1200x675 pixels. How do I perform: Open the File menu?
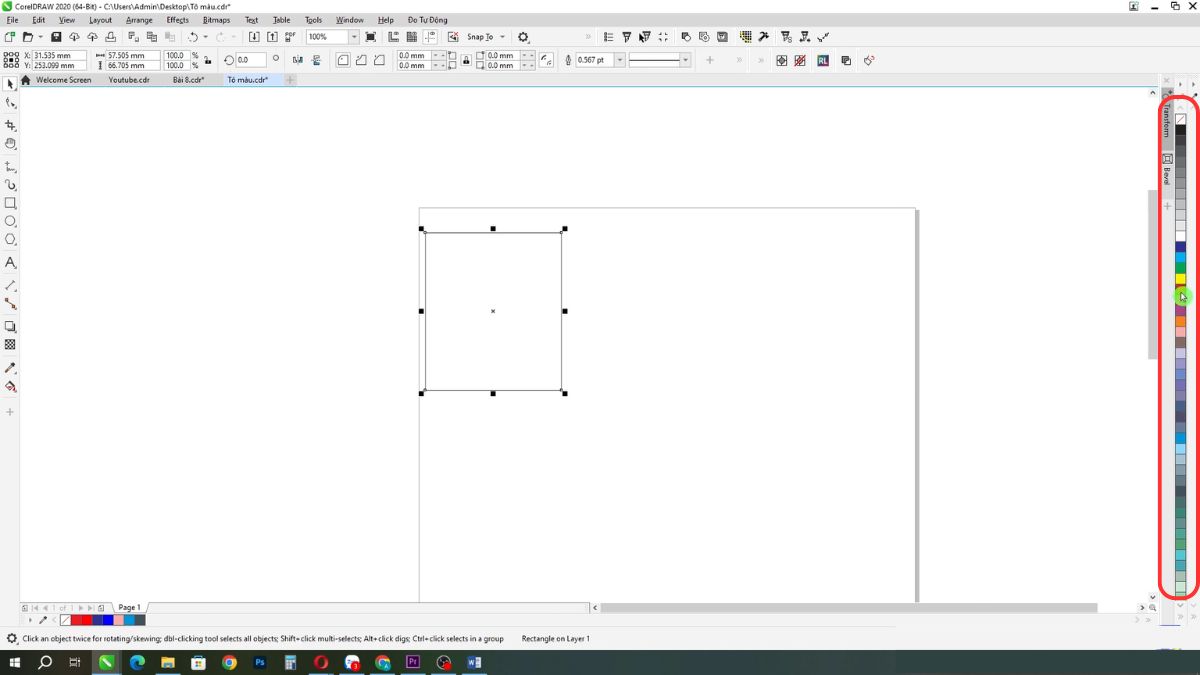(x=12, y=20)
